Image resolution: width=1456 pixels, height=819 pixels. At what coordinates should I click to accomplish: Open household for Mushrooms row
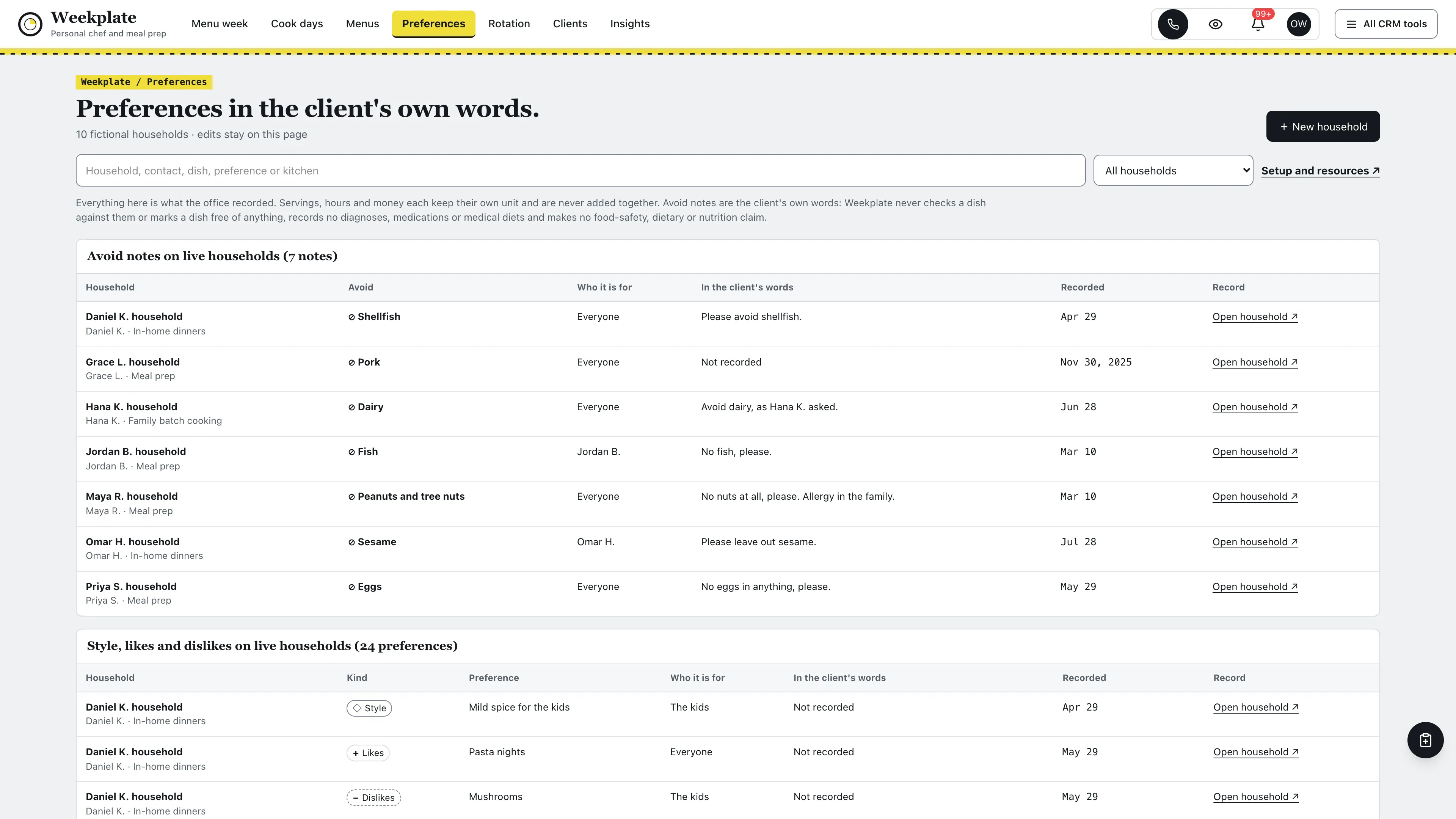1255,796
